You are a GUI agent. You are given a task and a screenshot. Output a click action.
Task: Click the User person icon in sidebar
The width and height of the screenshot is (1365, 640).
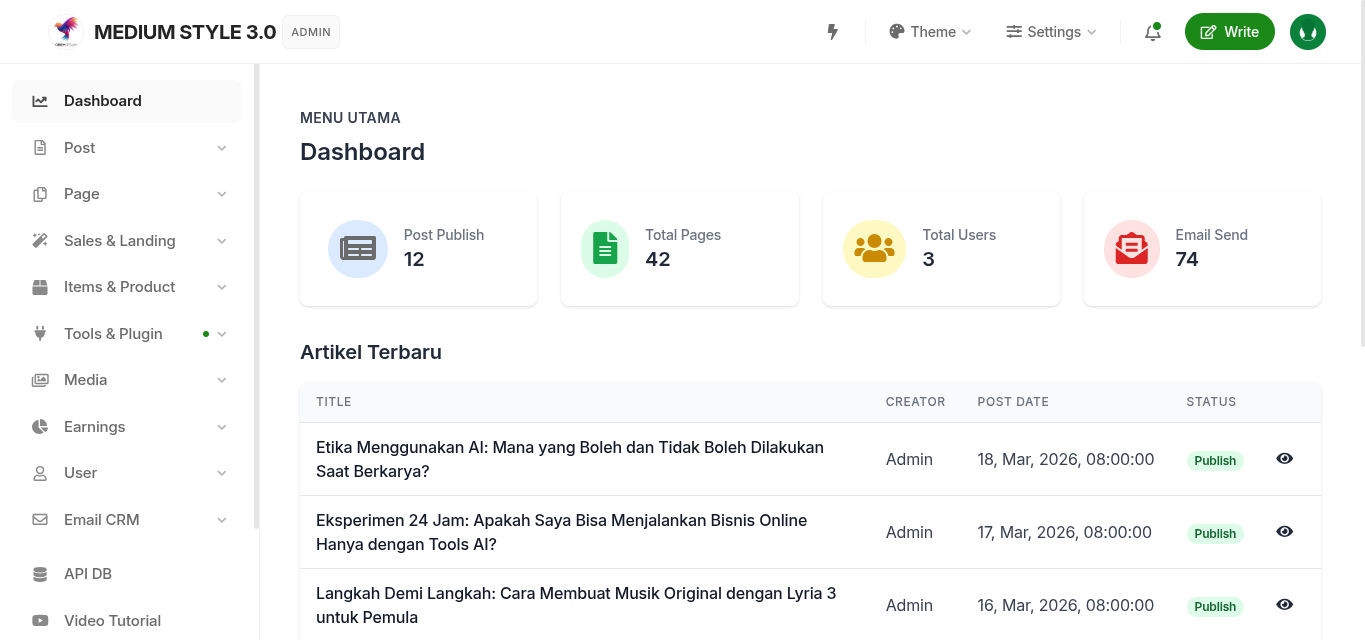click(40, 473)
